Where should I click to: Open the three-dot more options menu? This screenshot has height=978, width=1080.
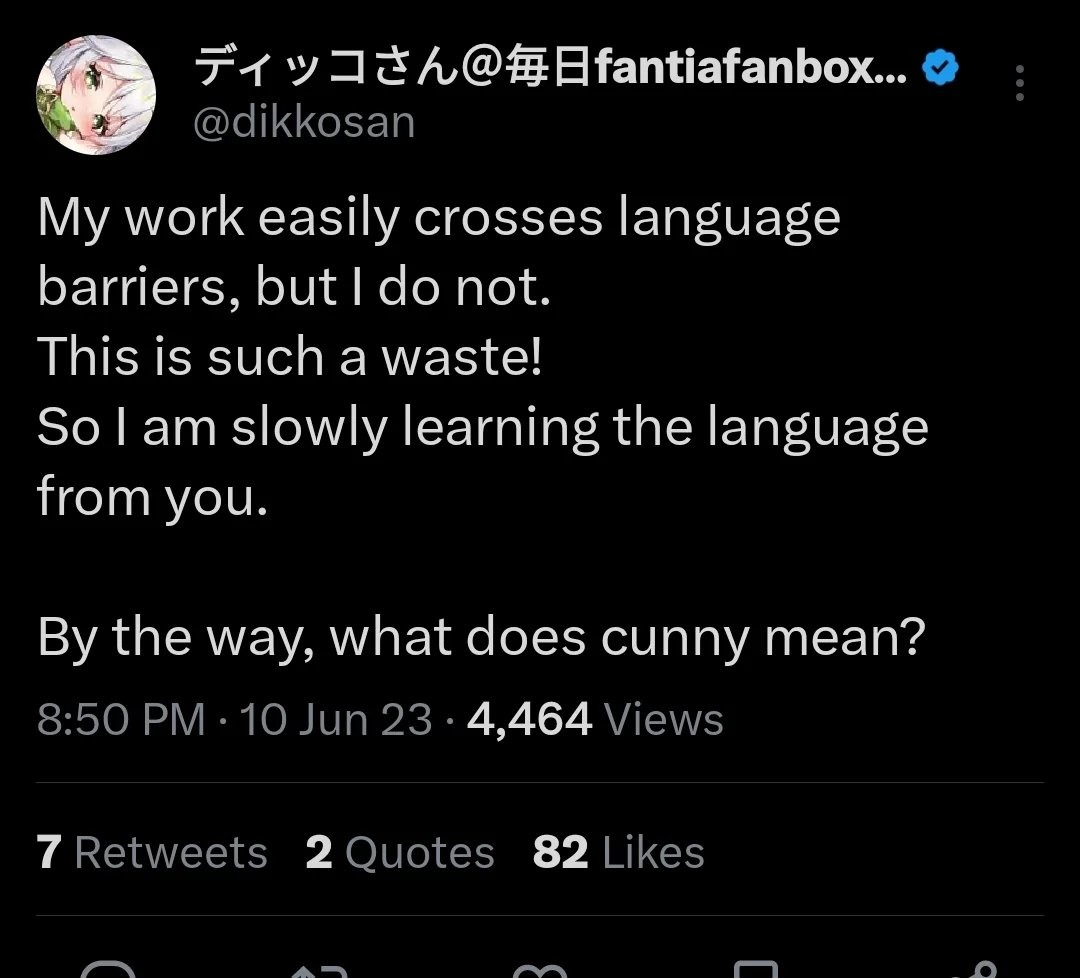(1019, 84)
